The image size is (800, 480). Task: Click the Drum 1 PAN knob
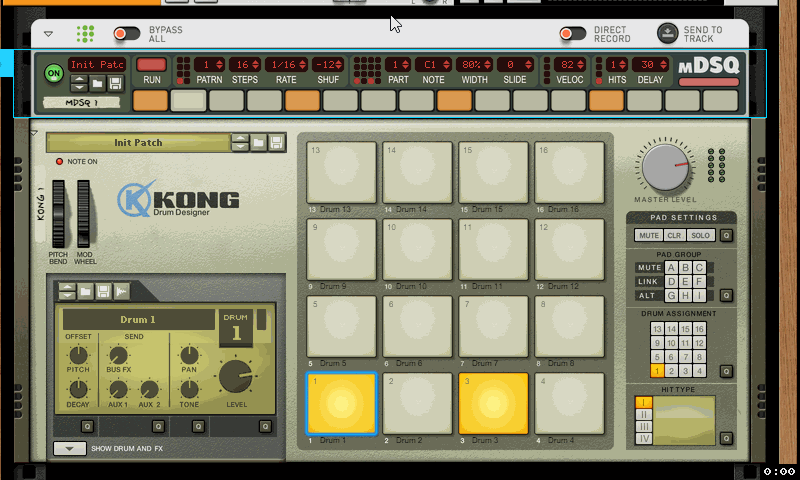click(189, 355)
